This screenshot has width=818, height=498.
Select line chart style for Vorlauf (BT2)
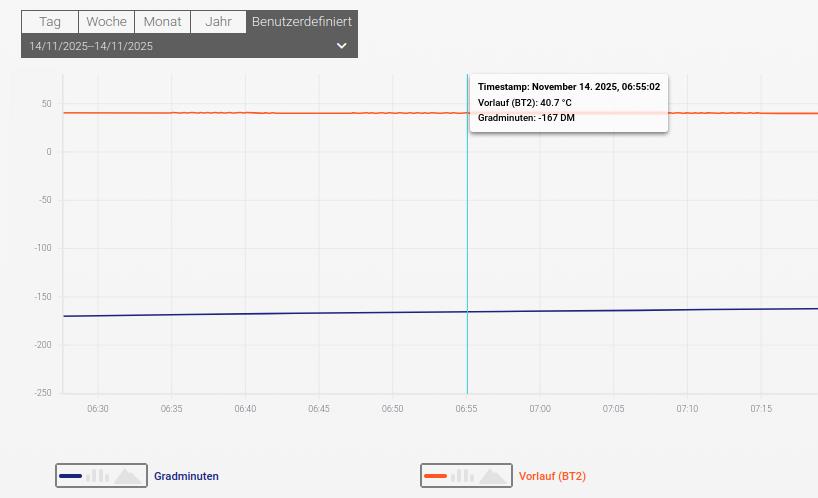(x=435, y=476)
